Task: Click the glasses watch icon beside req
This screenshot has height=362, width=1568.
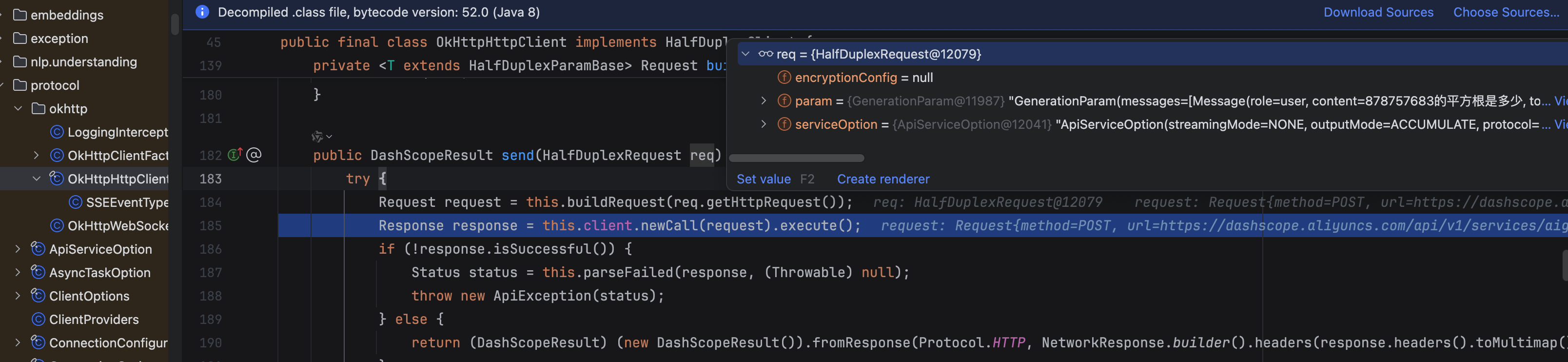Action: click(x=765, y=54)
